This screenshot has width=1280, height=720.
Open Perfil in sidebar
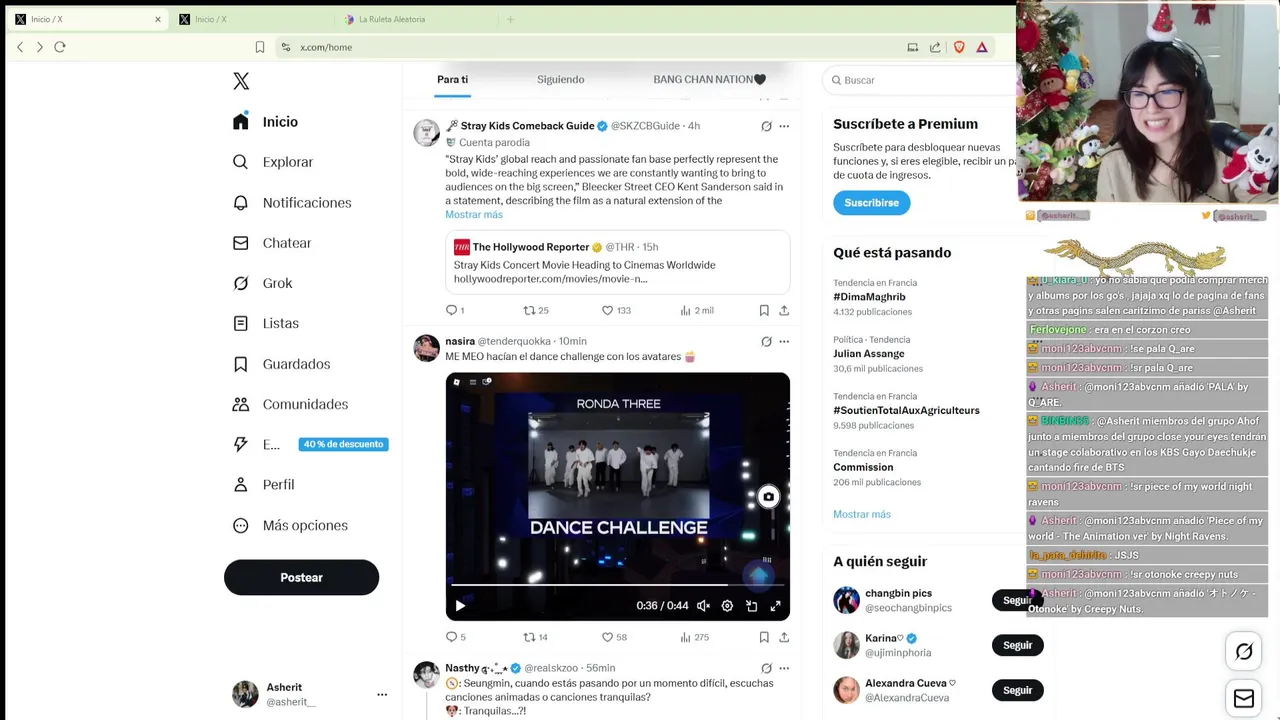pos(263,485)
